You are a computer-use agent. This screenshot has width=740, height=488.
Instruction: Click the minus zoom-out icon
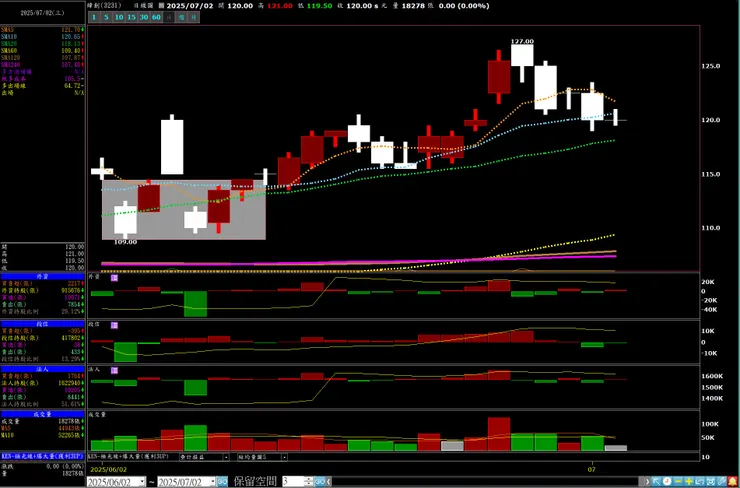(x=678, y=482)
